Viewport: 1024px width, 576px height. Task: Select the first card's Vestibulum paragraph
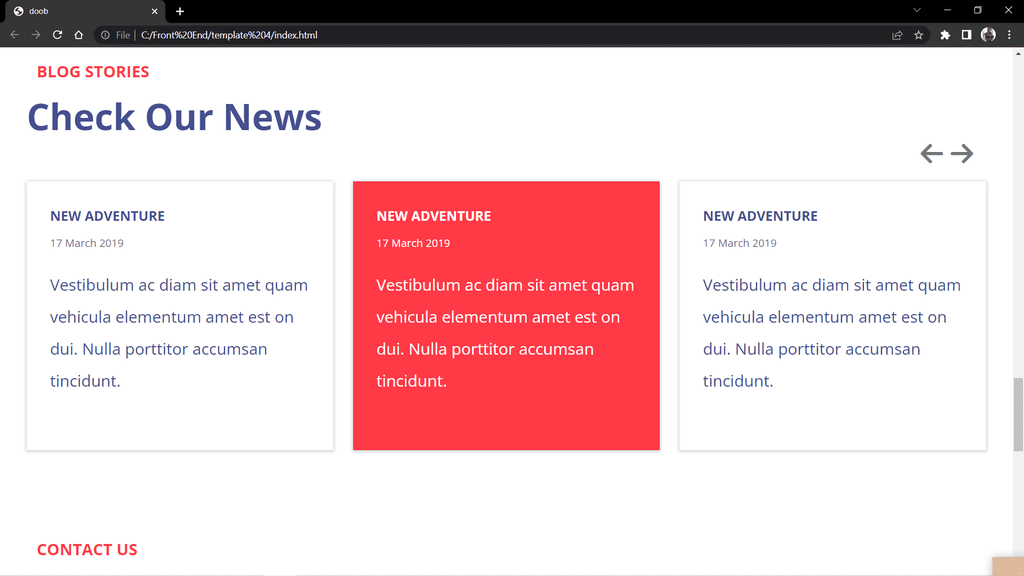[x=179, y=333]
